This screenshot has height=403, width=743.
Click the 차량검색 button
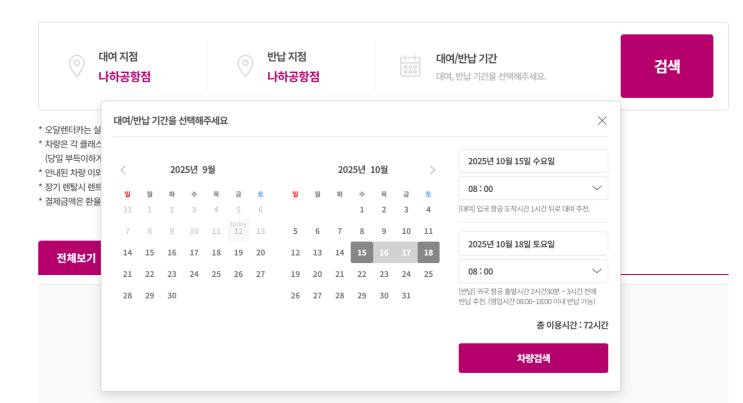[x=533, y=358]
